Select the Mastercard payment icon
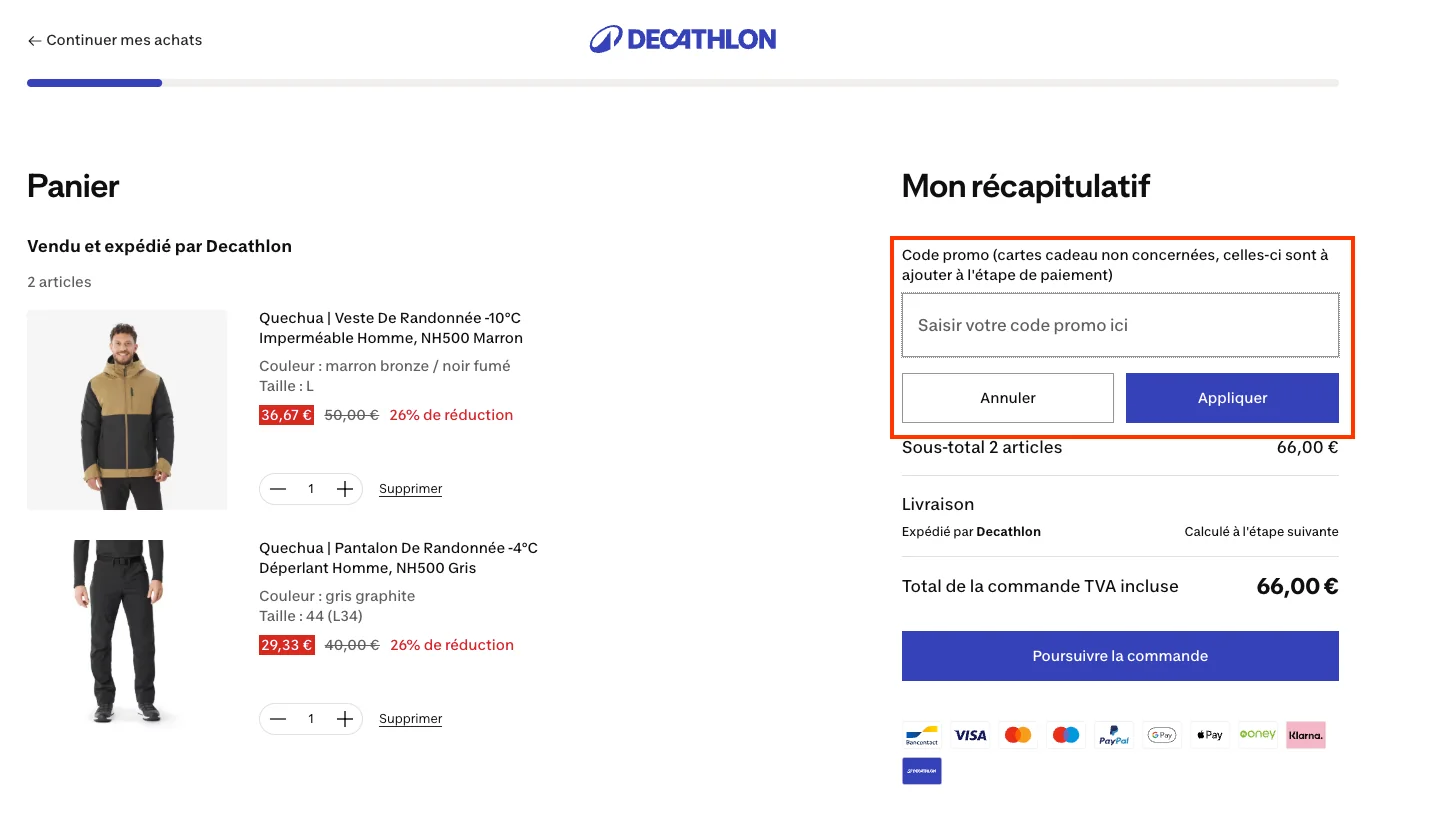 click(1017, 735)
